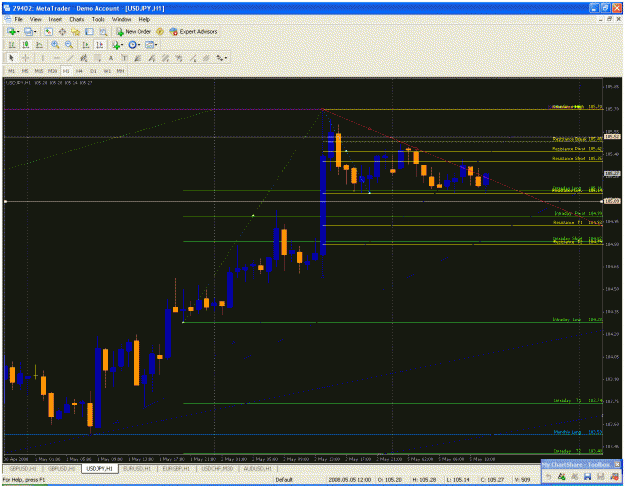625x486 pixels.
Task: Click status bar date 2008.05.05 12:00
Action: (350, 480)
